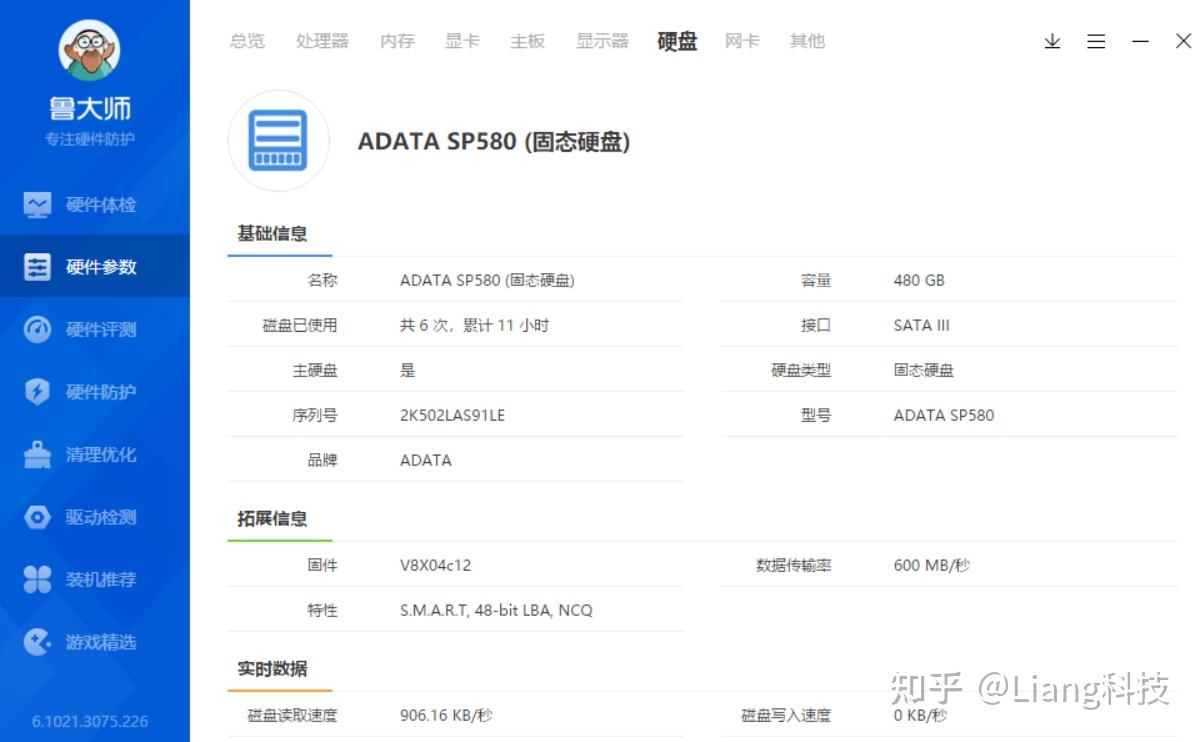1200x742 pixels.
Task: Click the ADATA SP580 (固态硬盘) heading
Action: coord(494,142)
